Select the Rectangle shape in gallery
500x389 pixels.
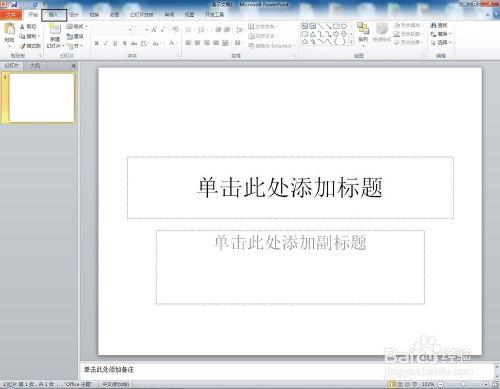coord(336,26)
